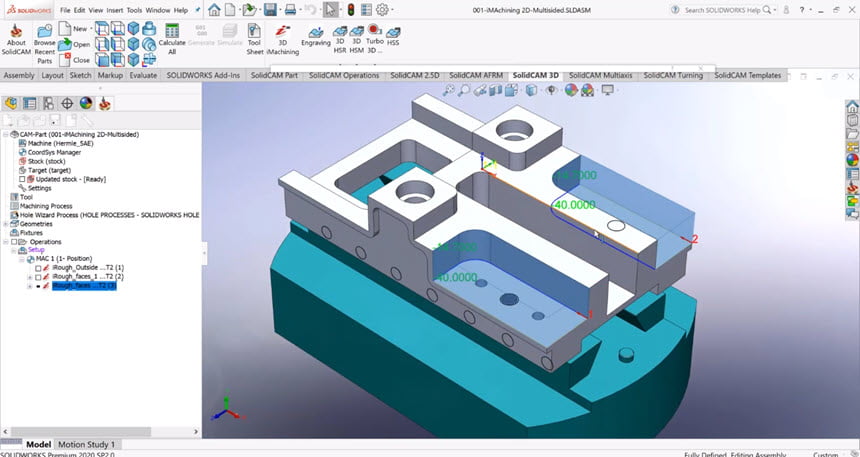Screen dimensions: 860x457
Task: Toggle Updated stock checkbox
Action: [x=22, y=179]
